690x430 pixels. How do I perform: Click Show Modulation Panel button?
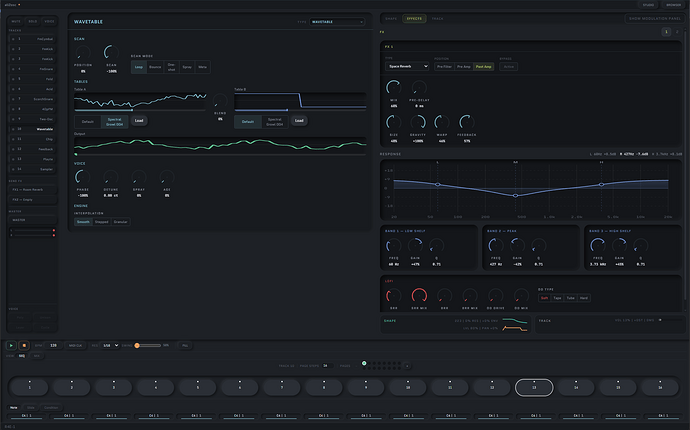pos(655,18)
